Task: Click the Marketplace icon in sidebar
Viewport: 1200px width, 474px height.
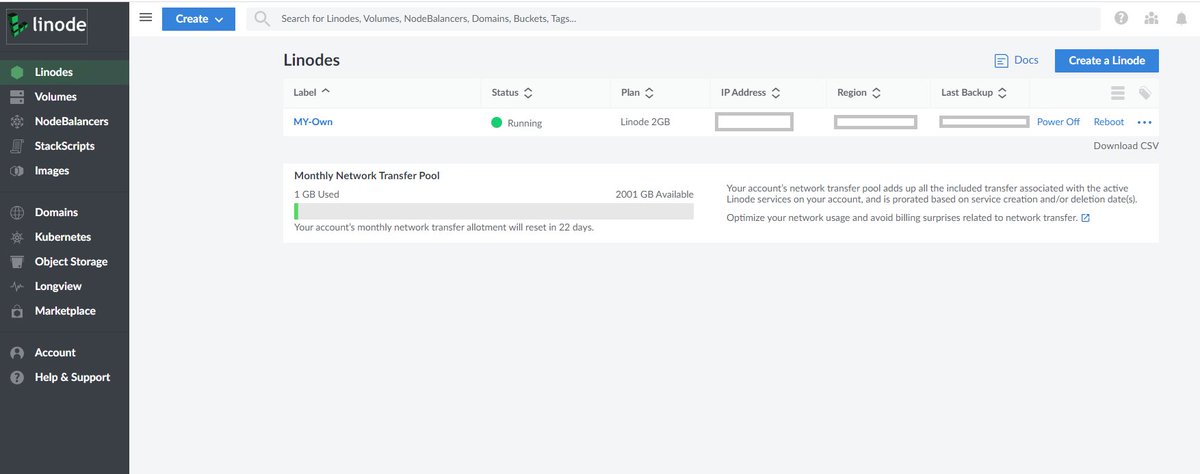Action: pyautogui.click(x=17, y=311)
